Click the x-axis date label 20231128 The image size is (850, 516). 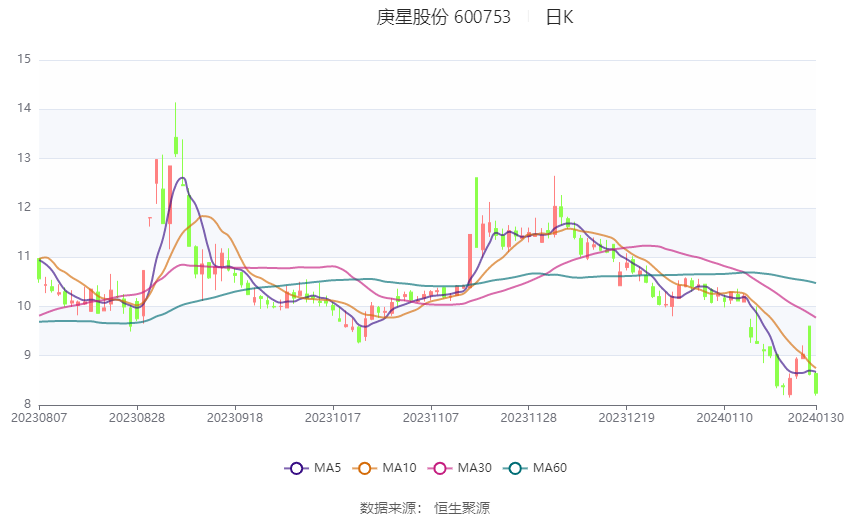(x=529, y=418)
